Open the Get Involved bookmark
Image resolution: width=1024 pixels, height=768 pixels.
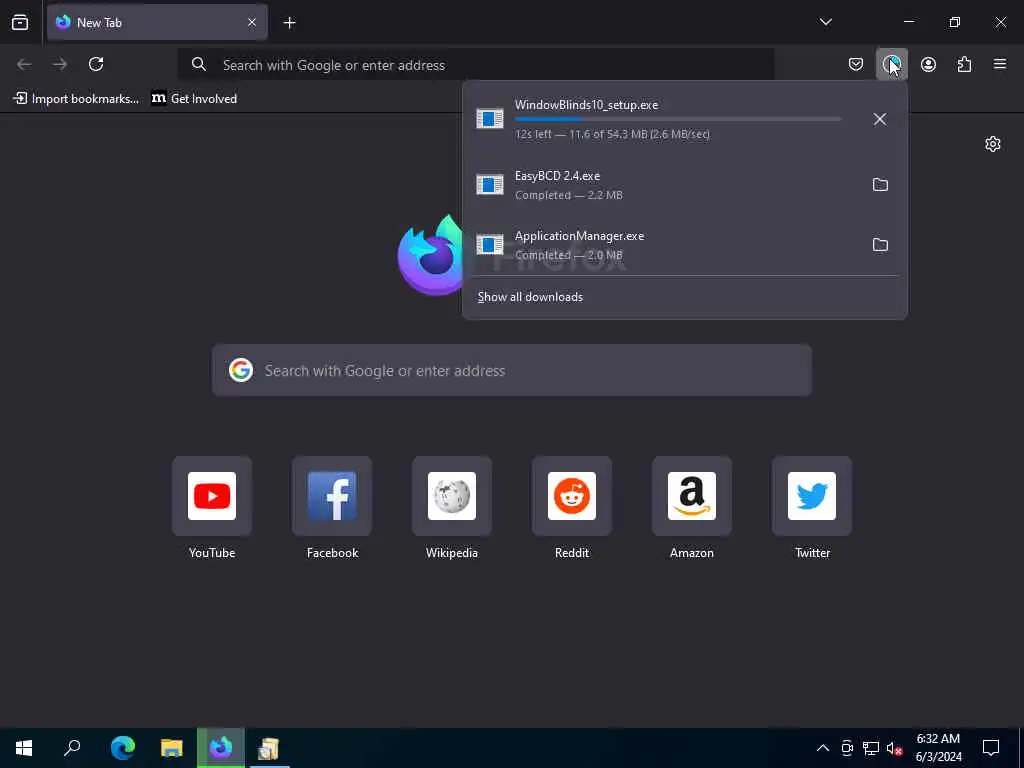click(194, 99)
